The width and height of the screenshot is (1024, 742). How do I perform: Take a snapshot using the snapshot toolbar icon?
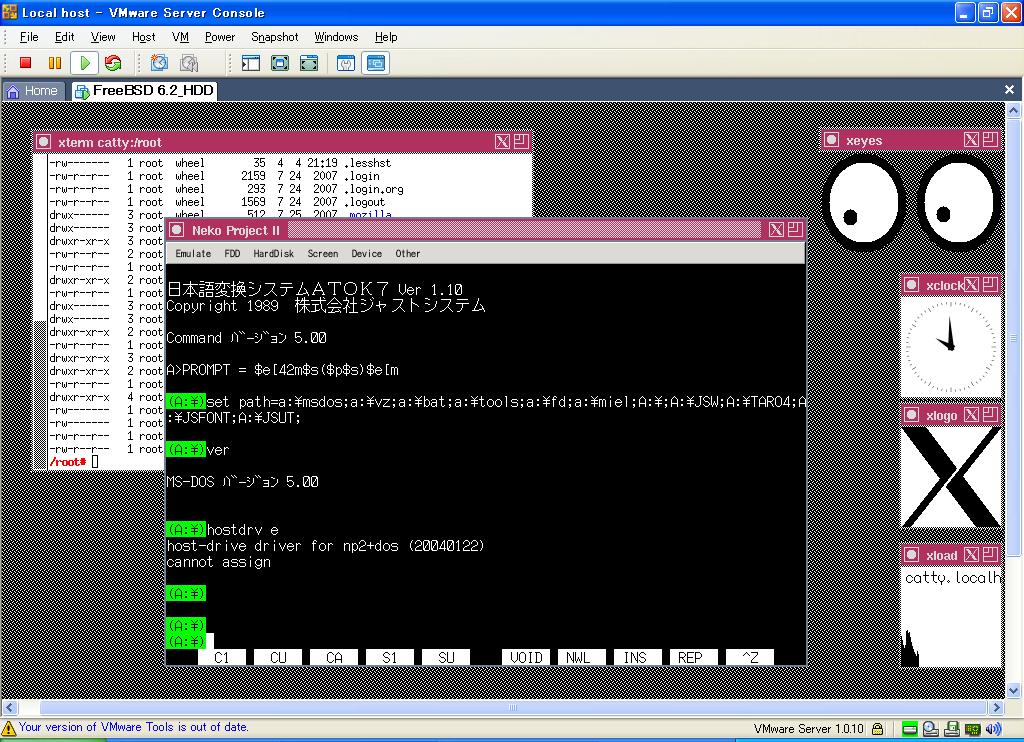point(159,63)
